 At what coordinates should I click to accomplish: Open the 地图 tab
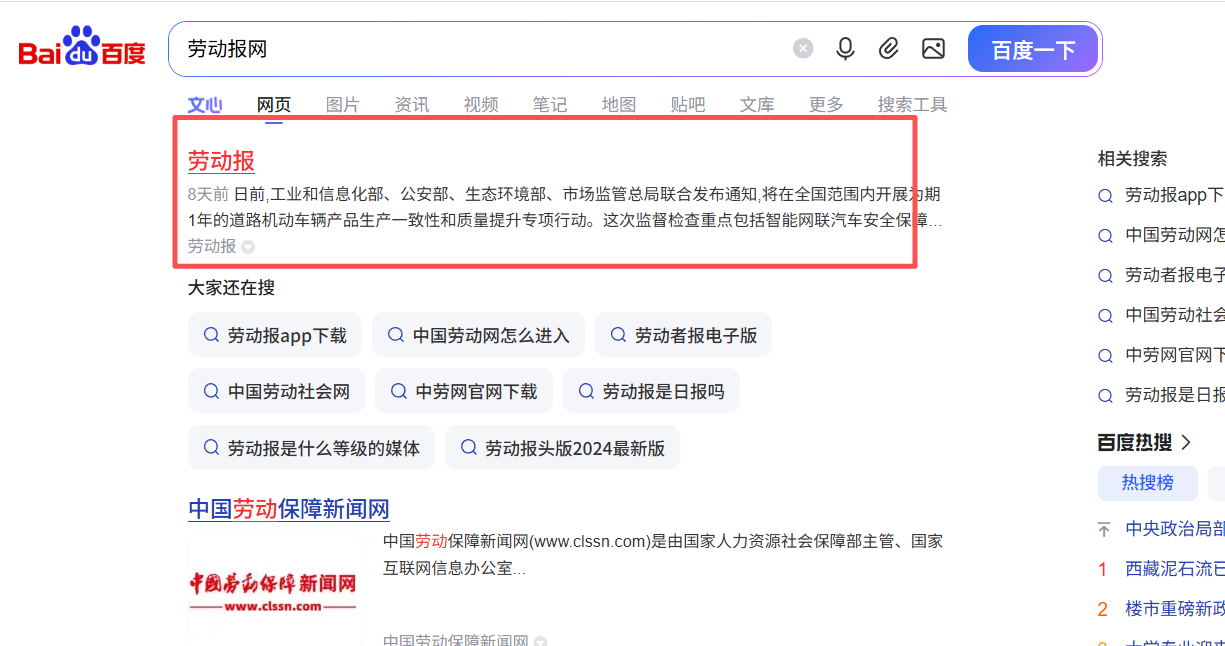tap(619, 105)
